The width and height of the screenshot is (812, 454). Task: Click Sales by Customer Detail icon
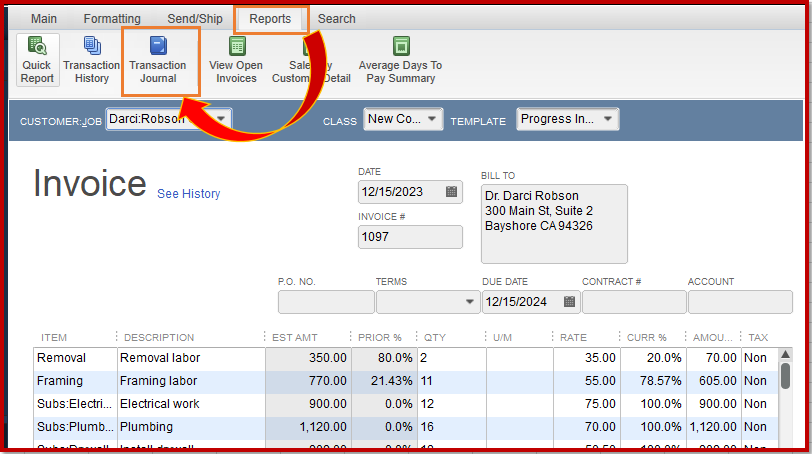(x=311, y=60)
